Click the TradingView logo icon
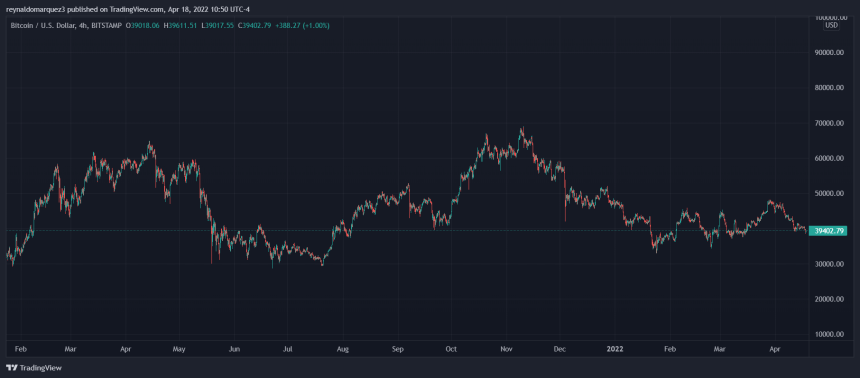This screenshot has height=378, width=860. tap(12, 368)
